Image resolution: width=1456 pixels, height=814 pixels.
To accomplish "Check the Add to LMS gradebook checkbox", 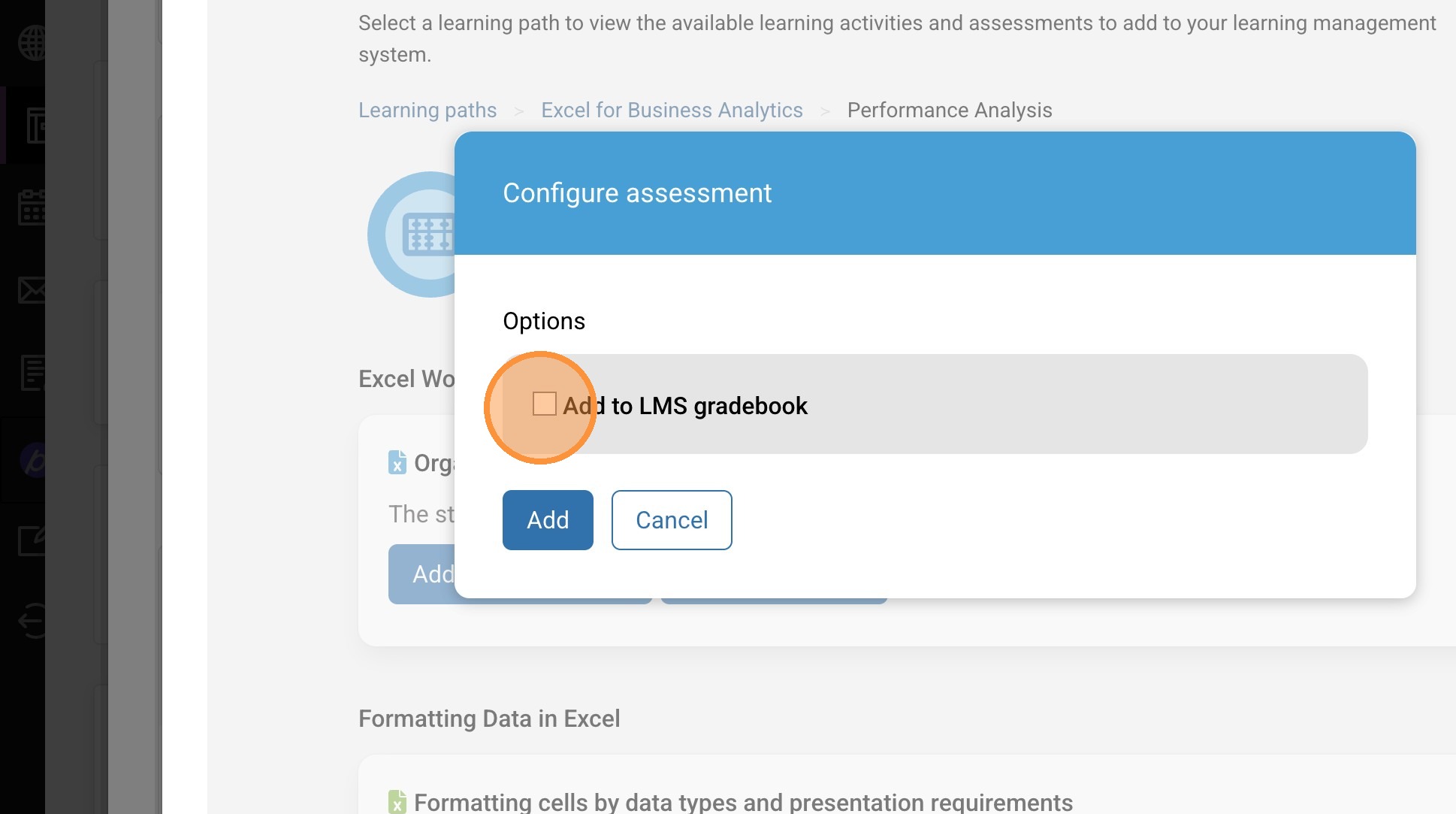I will click(x=544, y=404).
